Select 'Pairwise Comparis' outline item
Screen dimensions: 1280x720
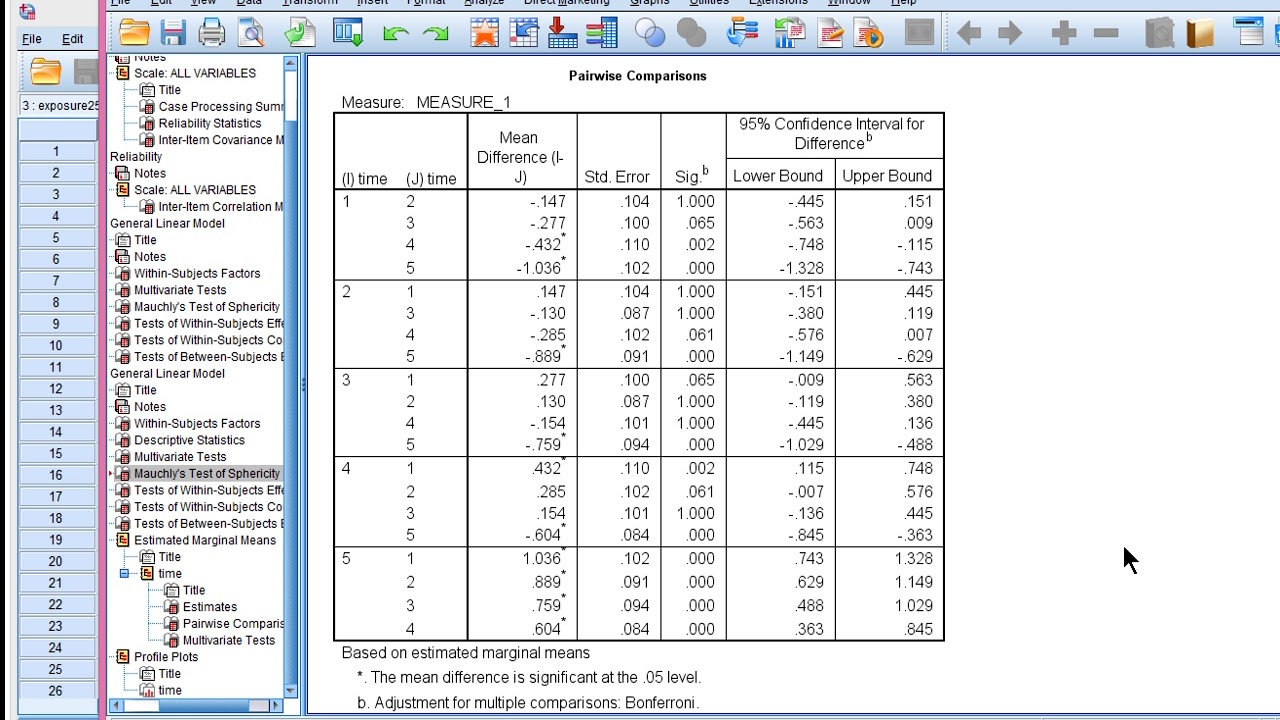pyautogui.click(x=233, y=624)
